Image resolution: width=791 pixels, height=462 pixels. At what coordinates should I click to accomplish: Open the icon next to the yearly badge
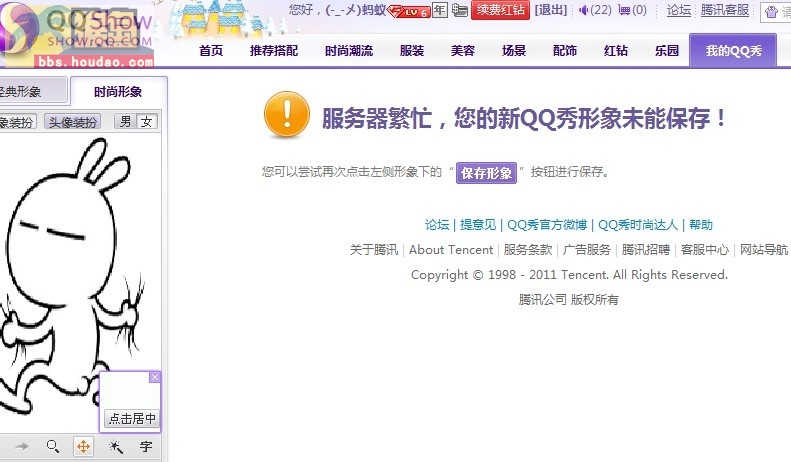tap(459, 10)
